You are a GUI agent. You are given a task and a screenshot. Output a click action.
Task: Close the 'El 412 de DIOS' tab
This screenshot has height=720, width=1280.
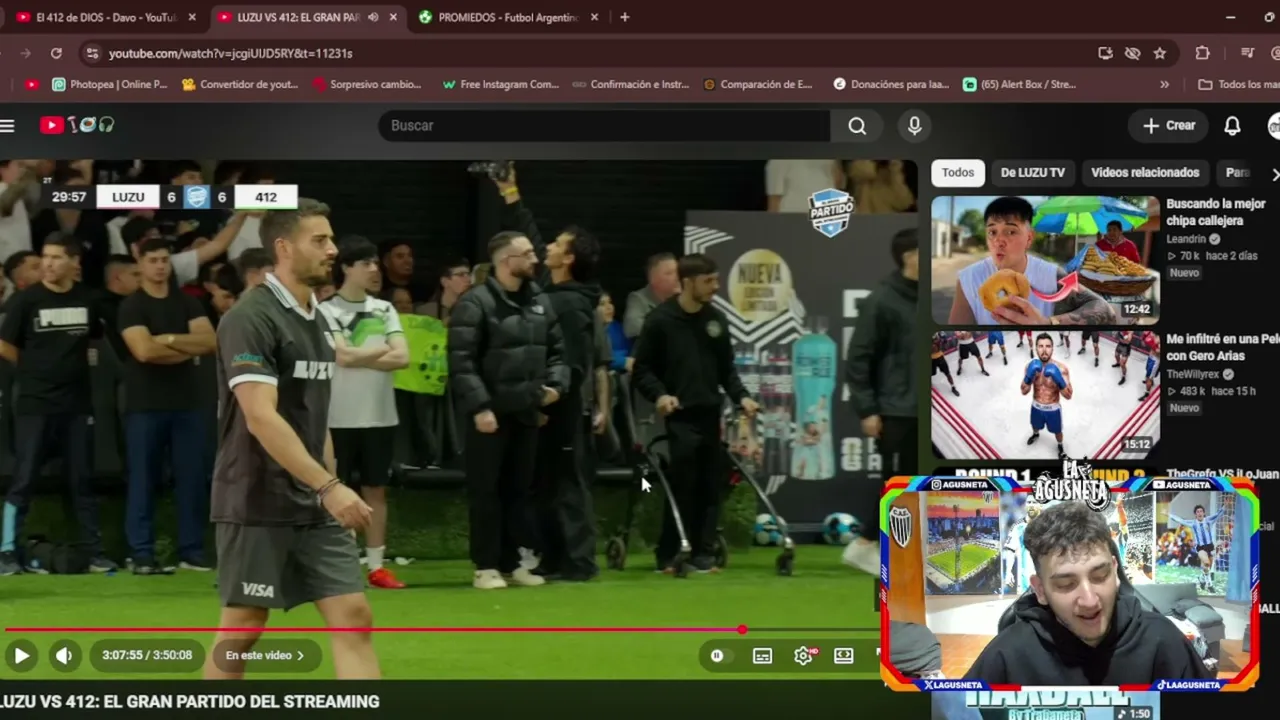pyautogui.click(x=192, y=17)
